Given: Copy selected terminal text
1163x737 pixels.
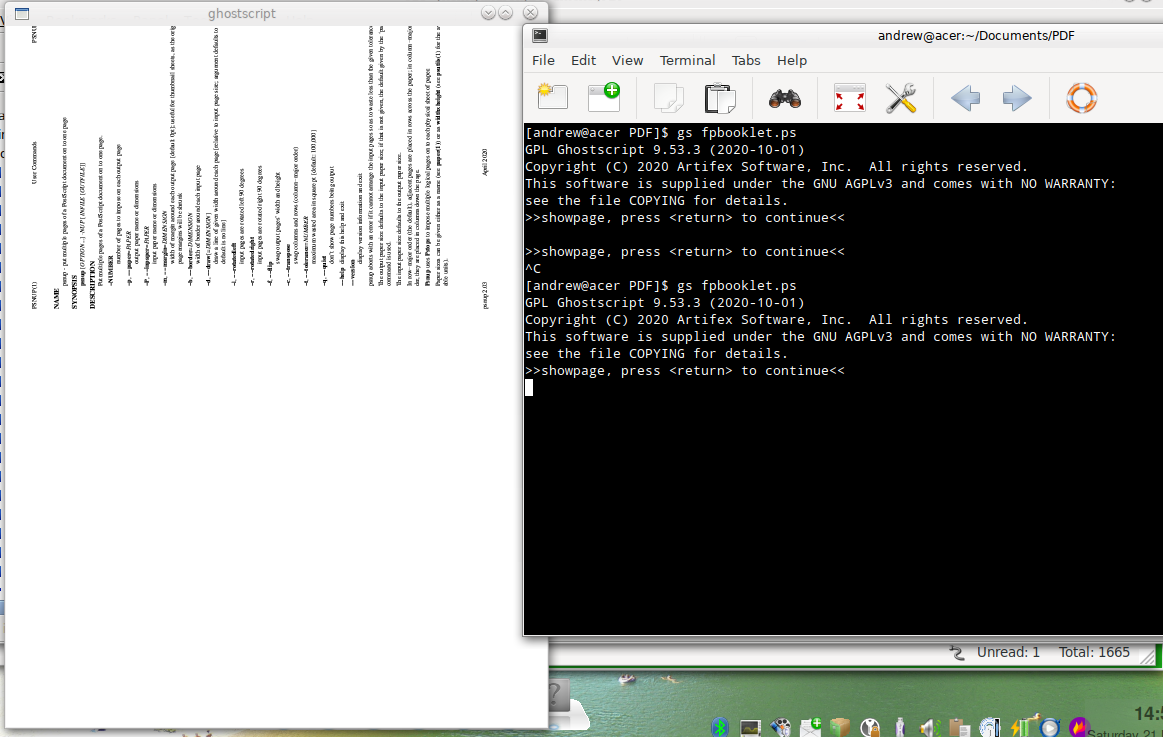Looking at the screenshot, I should click(x=667, y=97).
